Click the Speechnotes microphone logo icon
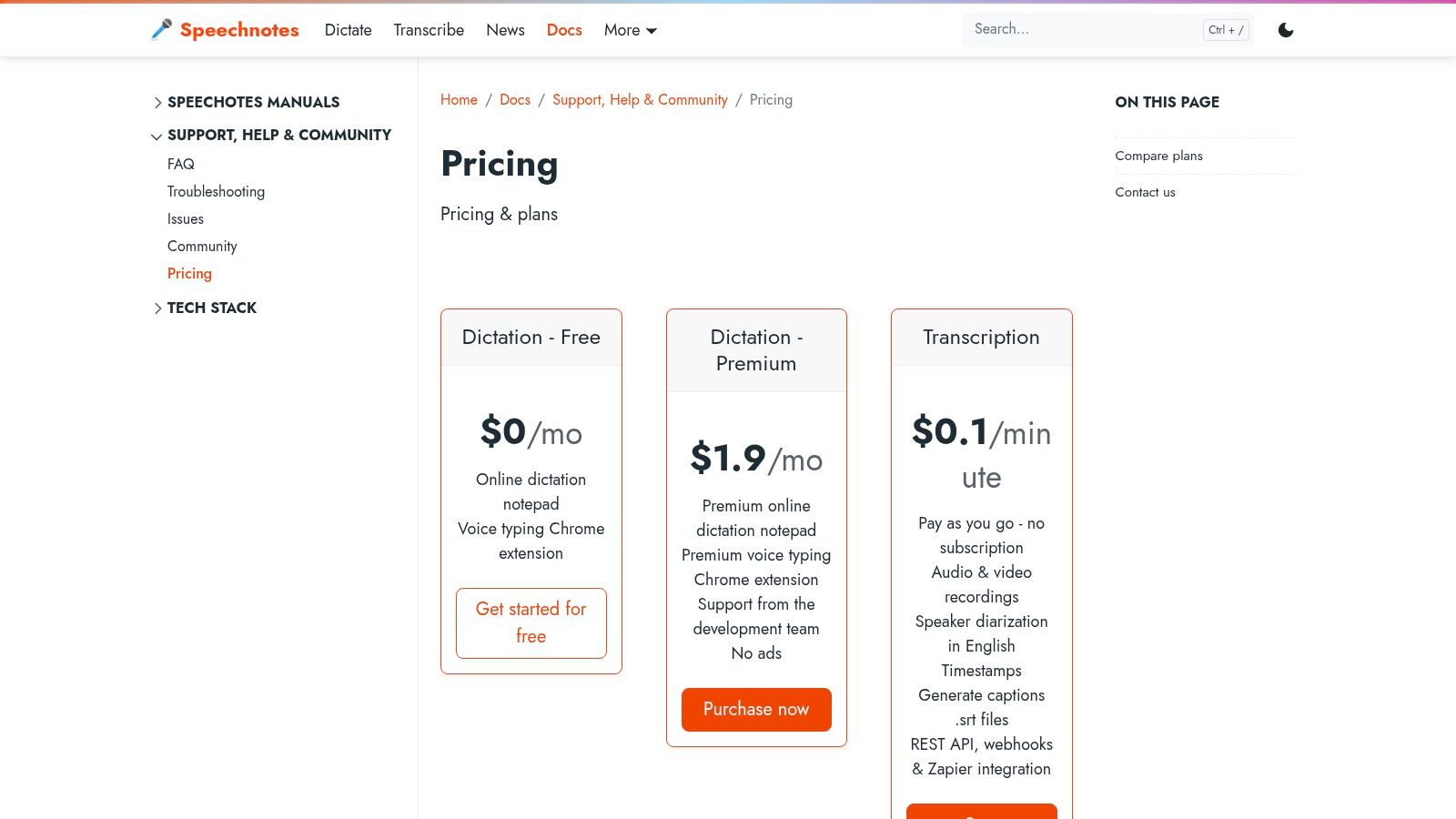 coord(162,30)
